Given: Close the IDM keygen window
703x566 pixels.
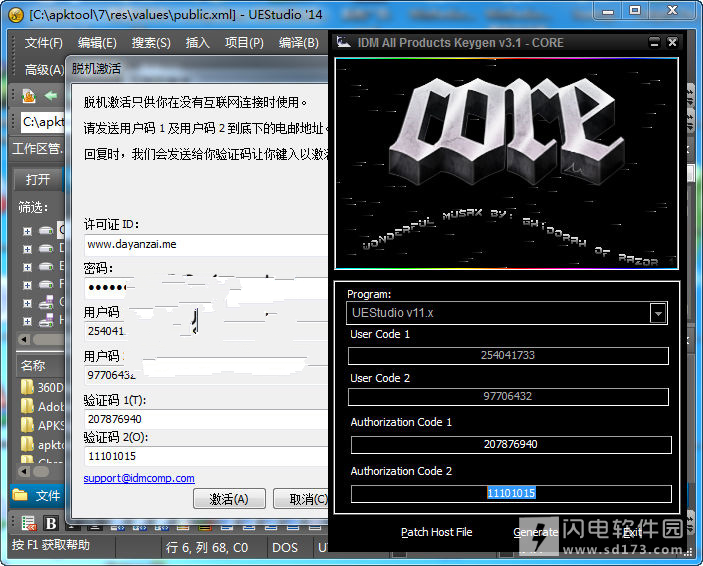Looking at the screenshot, I should click(x=672, y=42).
